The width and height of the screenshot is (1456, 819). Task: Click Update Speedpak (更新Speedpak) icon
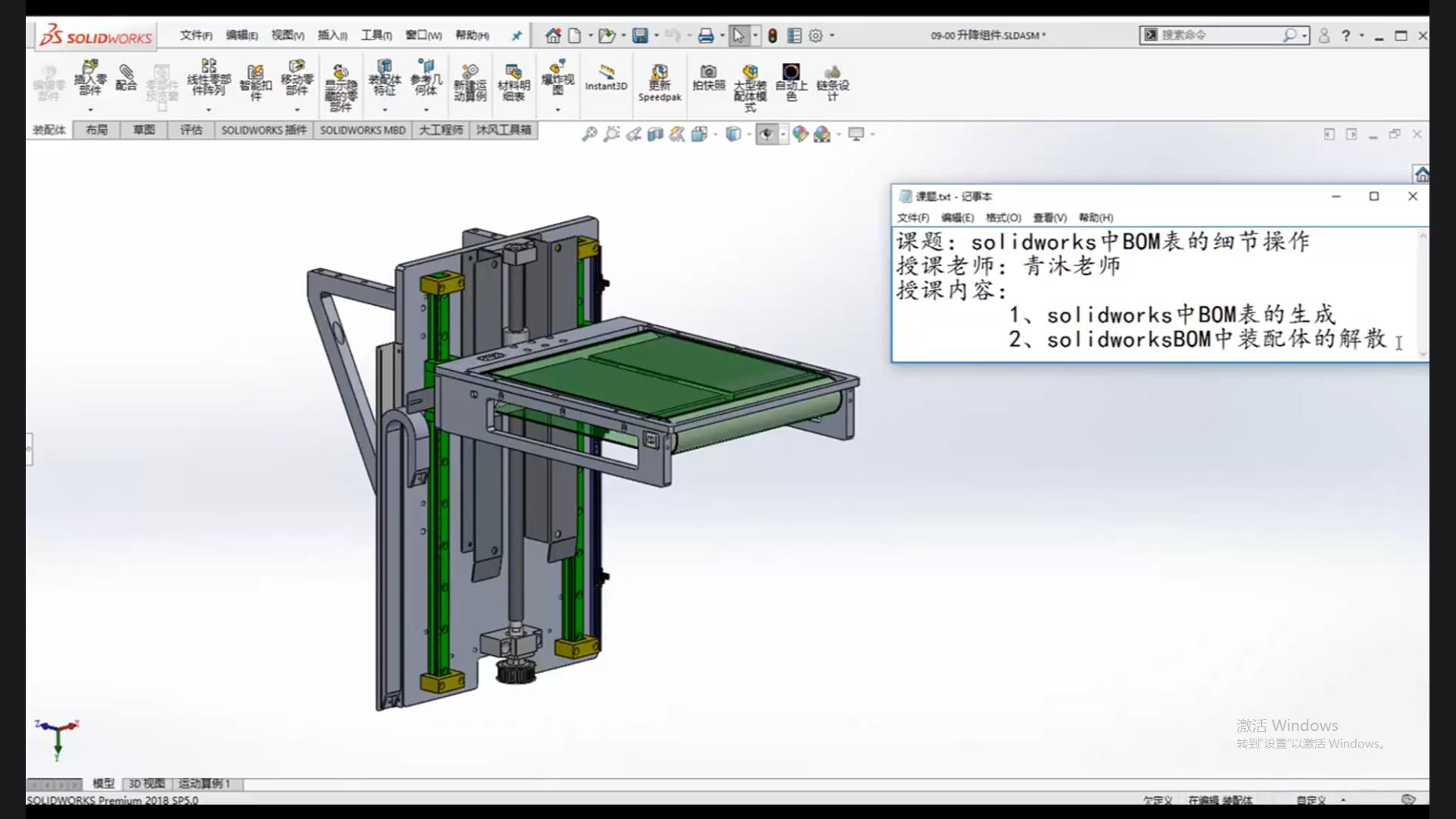pos(660,82)
